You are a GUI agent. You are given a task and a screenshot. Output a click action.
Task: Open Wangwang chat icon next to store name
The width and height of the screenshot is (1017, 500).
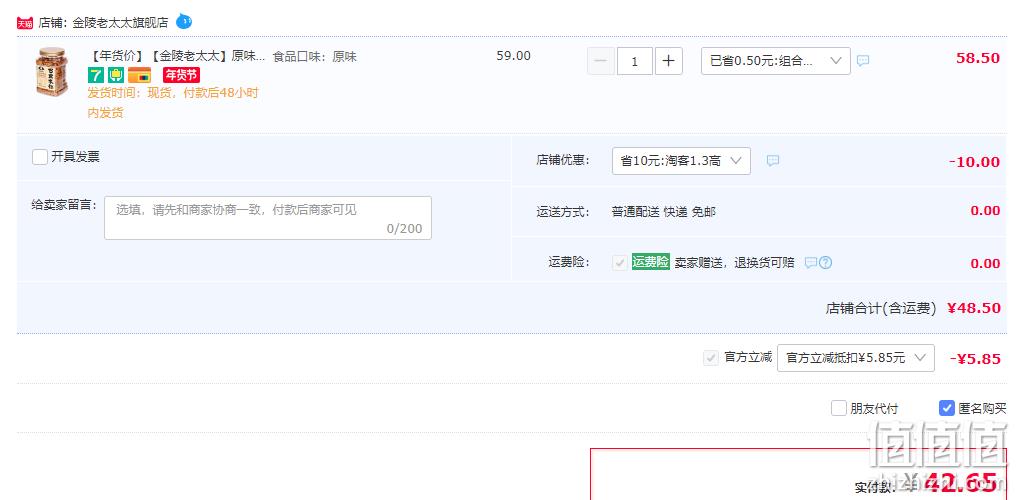pos(184,22)
